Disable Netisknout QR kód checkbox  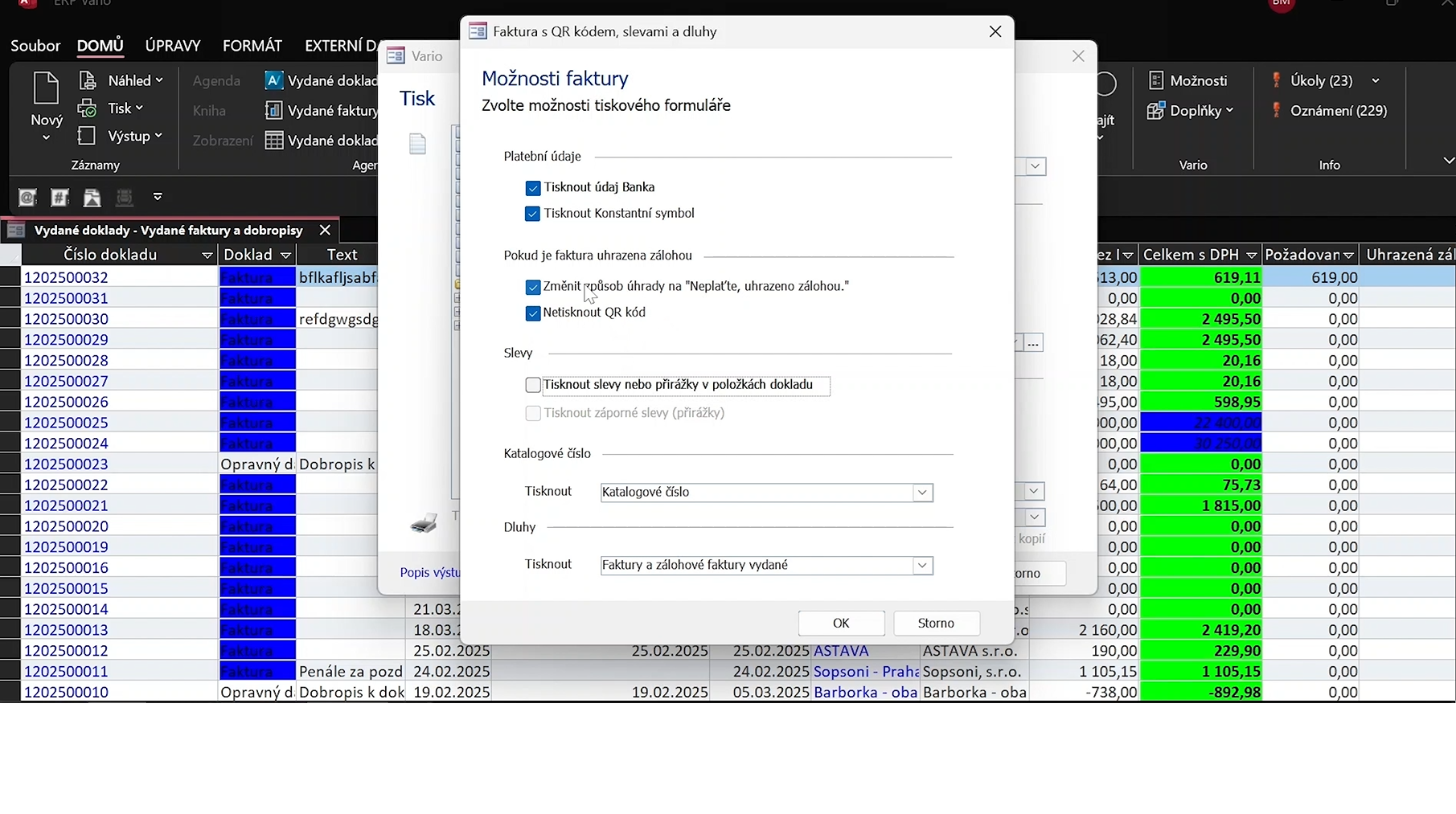[x=533, y=313]
